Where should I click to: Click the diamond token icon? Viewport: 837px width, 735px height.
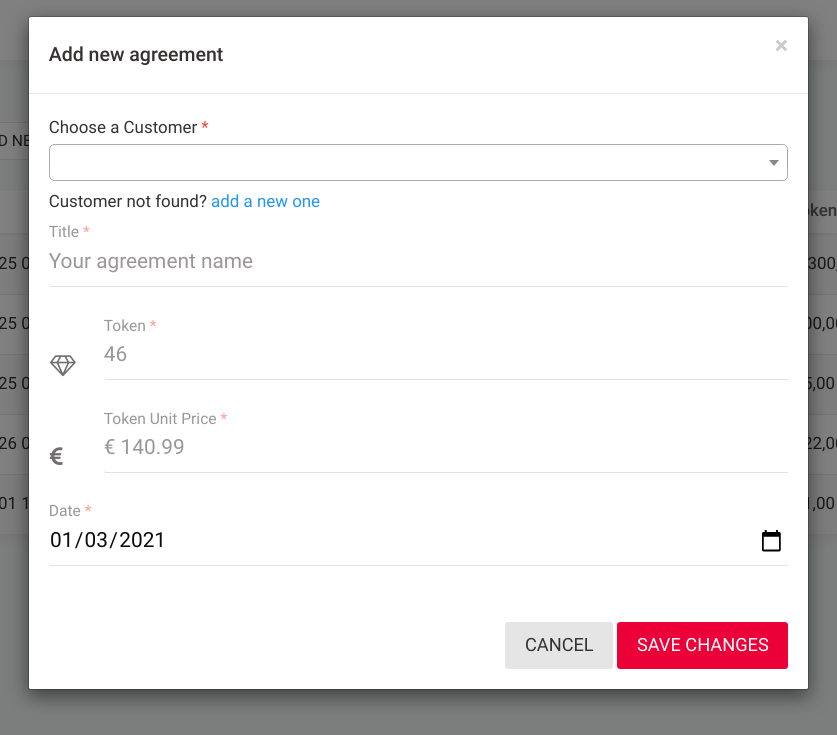click(x=63, y=366)
